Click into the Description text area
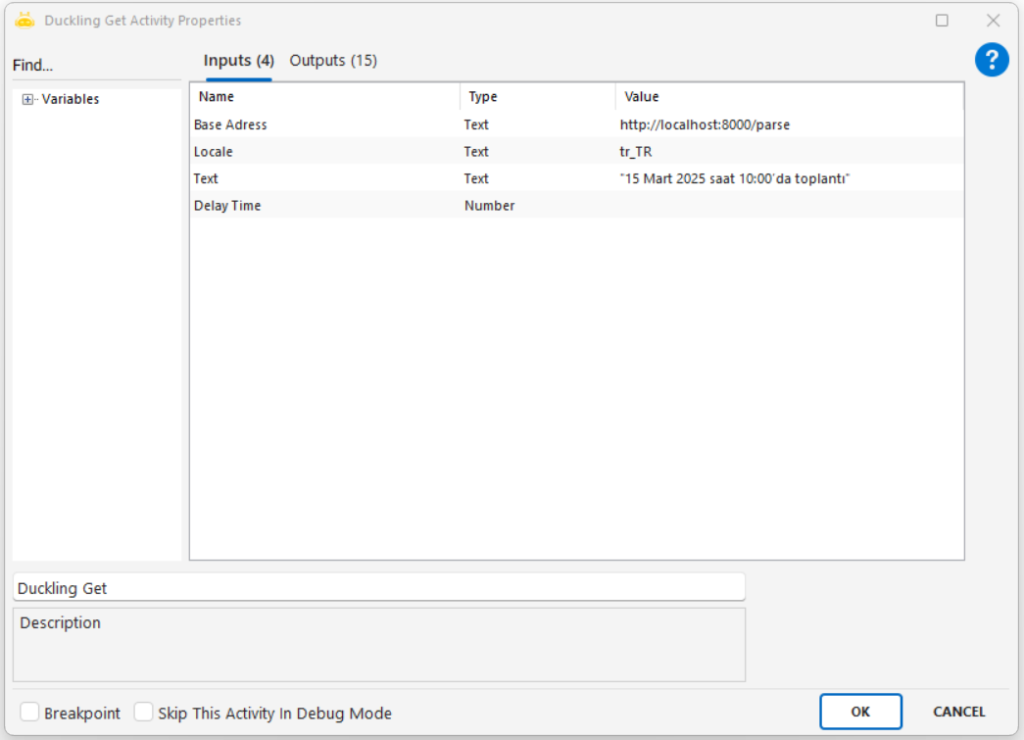This screenshot has height=740, width=1024. (x=378, y=645)
